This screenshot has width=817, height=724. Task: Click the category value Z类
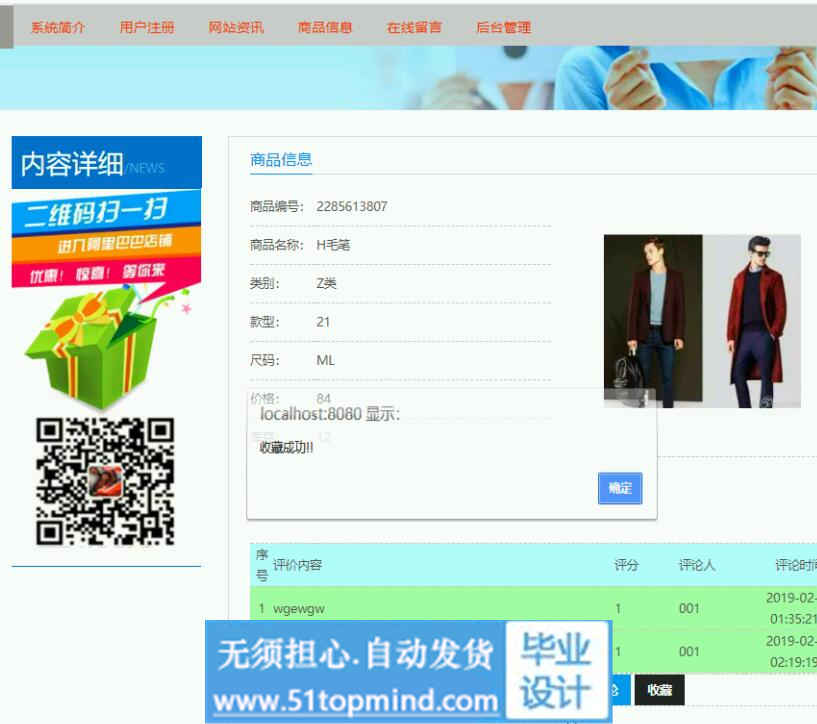coord(326,283)
